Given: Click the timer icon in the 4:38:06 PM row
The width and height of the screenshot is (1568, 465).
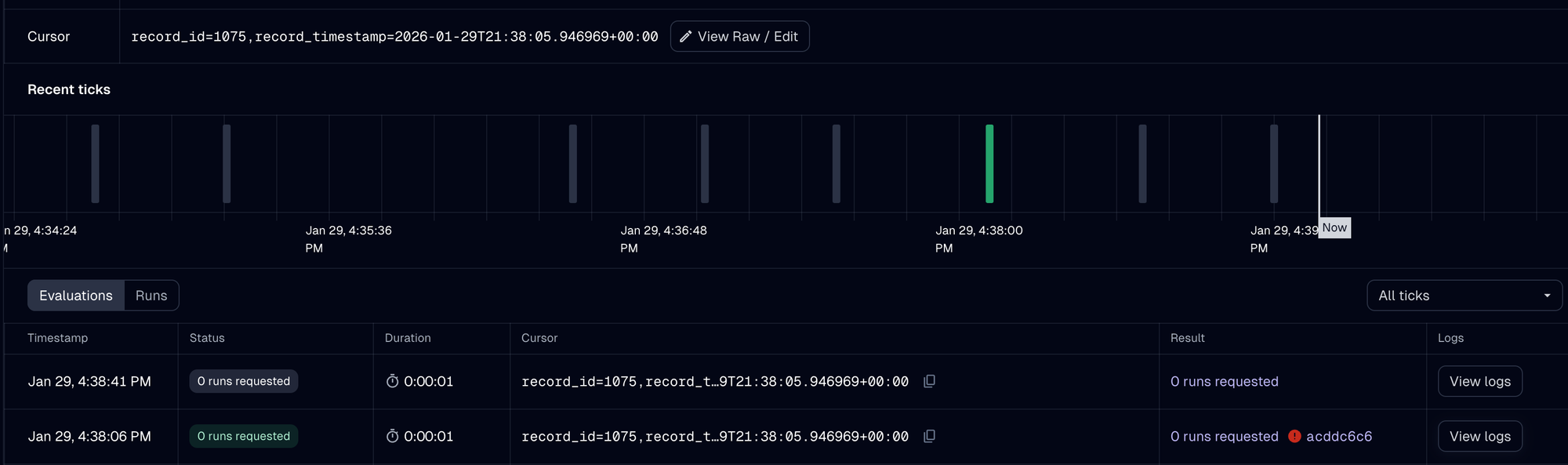Looking at the screenshot, I should (392, 436).
